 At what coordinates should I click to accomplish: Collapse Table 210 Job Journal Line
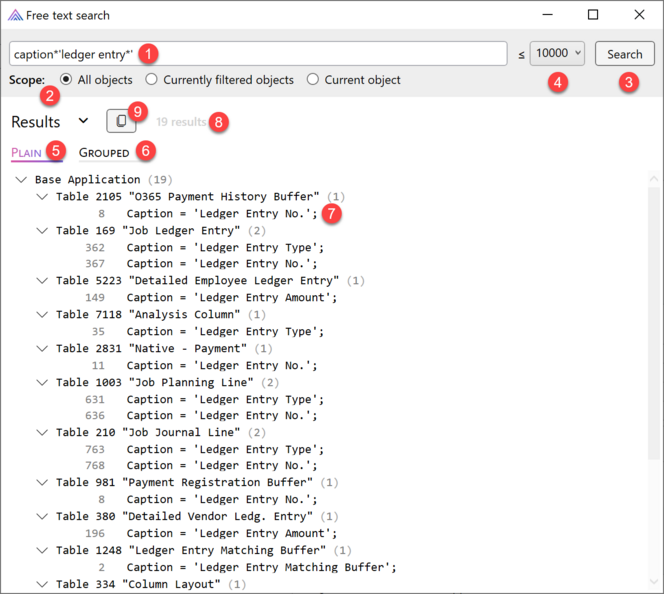coord(42,432)
